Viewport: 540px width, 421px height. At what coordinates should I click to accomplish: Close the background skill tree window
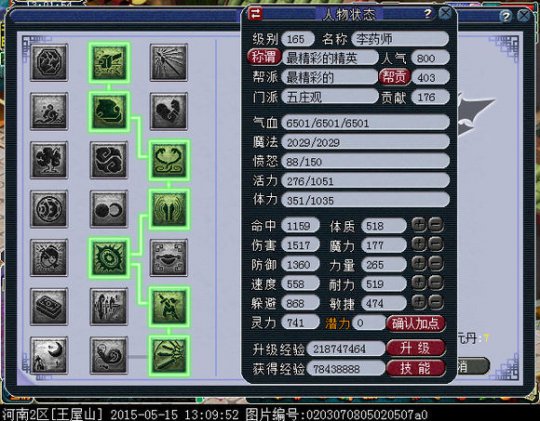(524, 16)
